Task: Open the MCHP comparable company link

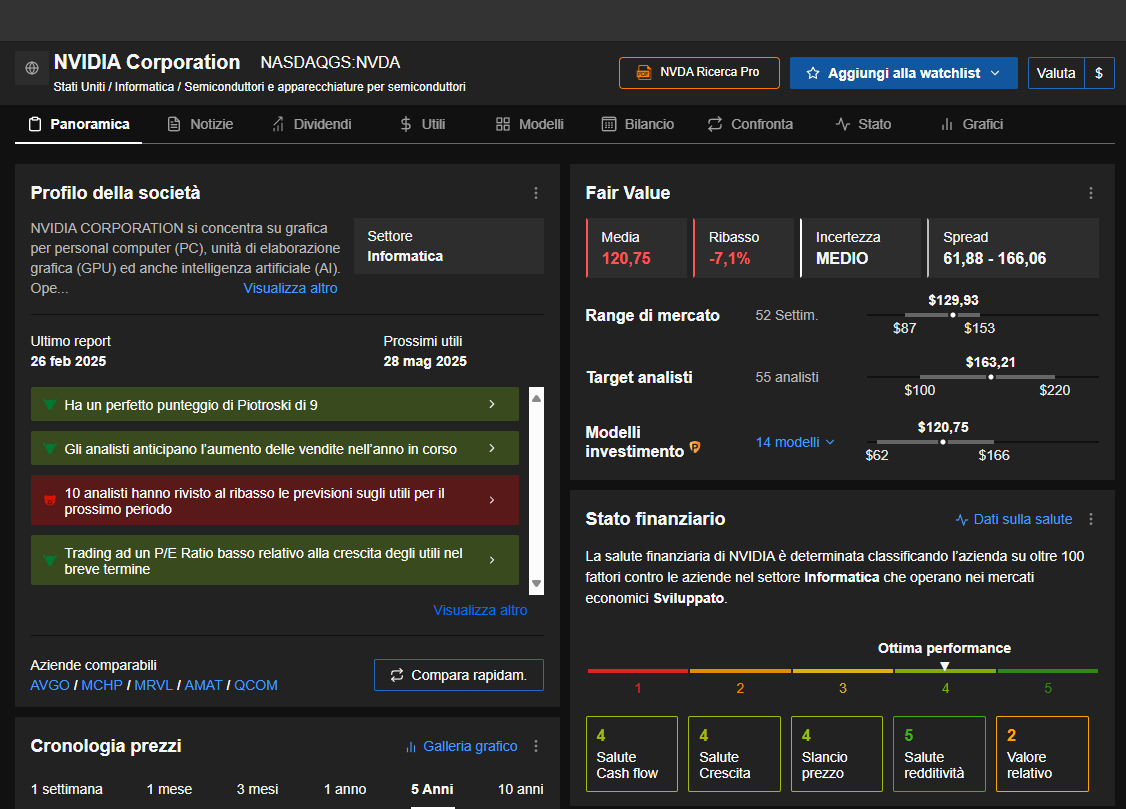Action: [x=102, y=686]
